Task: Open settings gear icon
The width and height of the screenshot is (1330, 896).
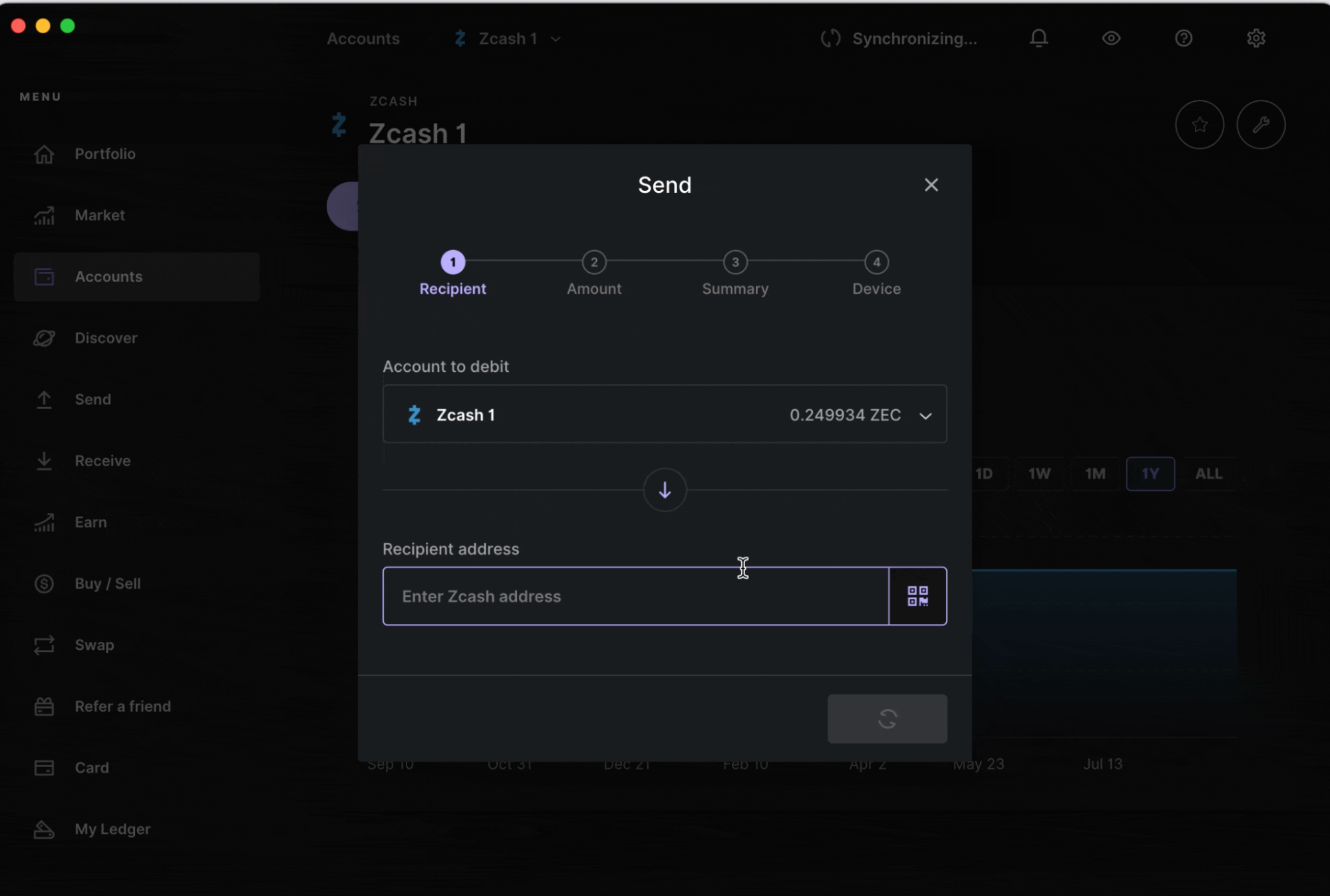Action: (1255, 39)
